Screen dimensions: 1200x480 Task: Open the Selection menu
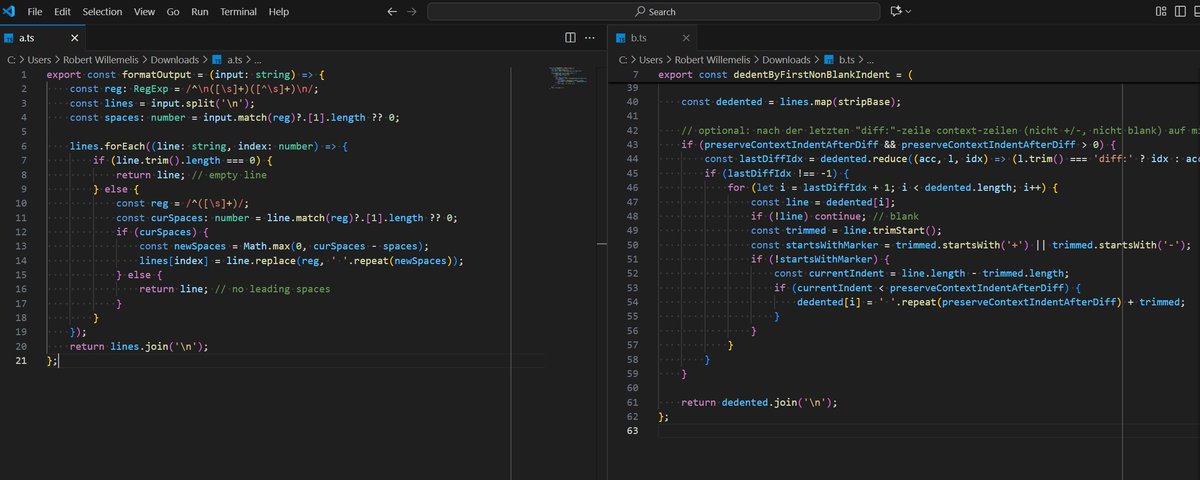(102, 12)
